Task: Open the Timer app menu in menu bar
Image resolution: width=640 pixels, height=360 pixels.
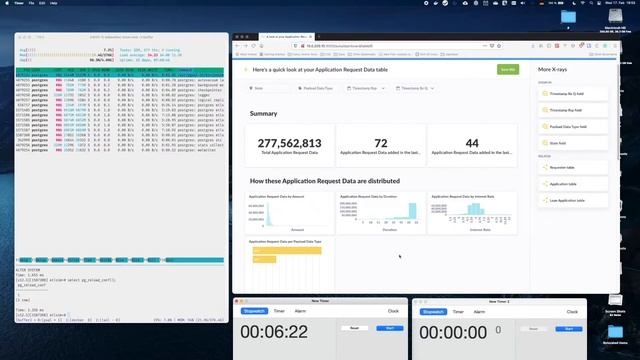Action: pyautogui.click(x=19, y=3)
